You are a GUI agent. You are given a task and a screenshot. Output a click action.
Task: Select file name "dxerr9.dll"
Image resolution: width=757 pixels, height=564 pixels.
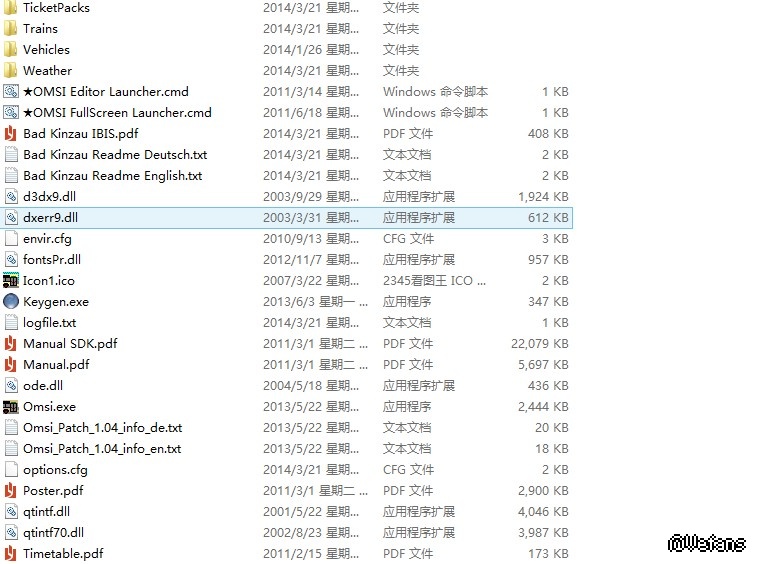tap(50, 218)
